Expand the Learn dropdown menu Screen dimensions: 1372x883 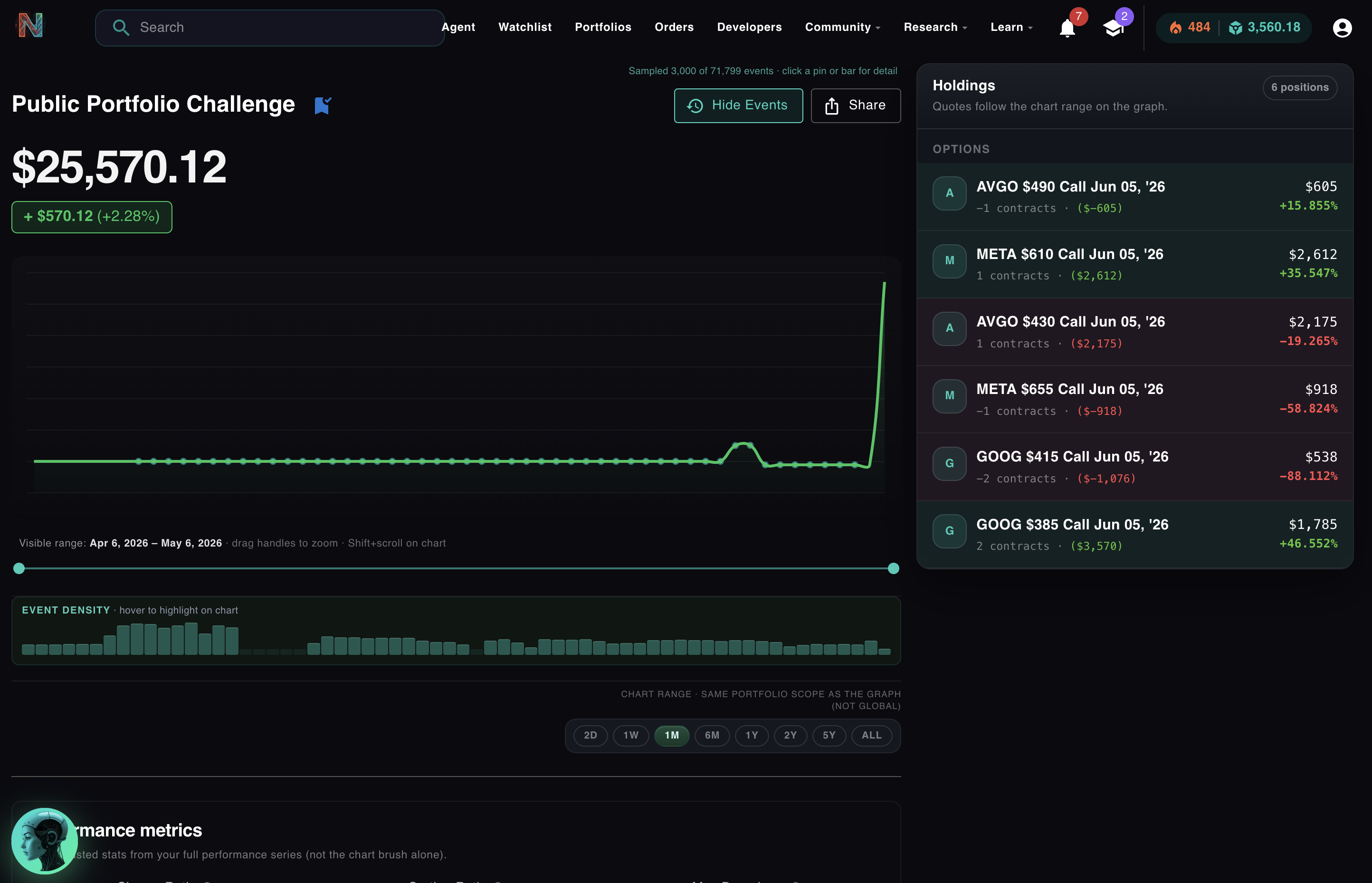1011,28
